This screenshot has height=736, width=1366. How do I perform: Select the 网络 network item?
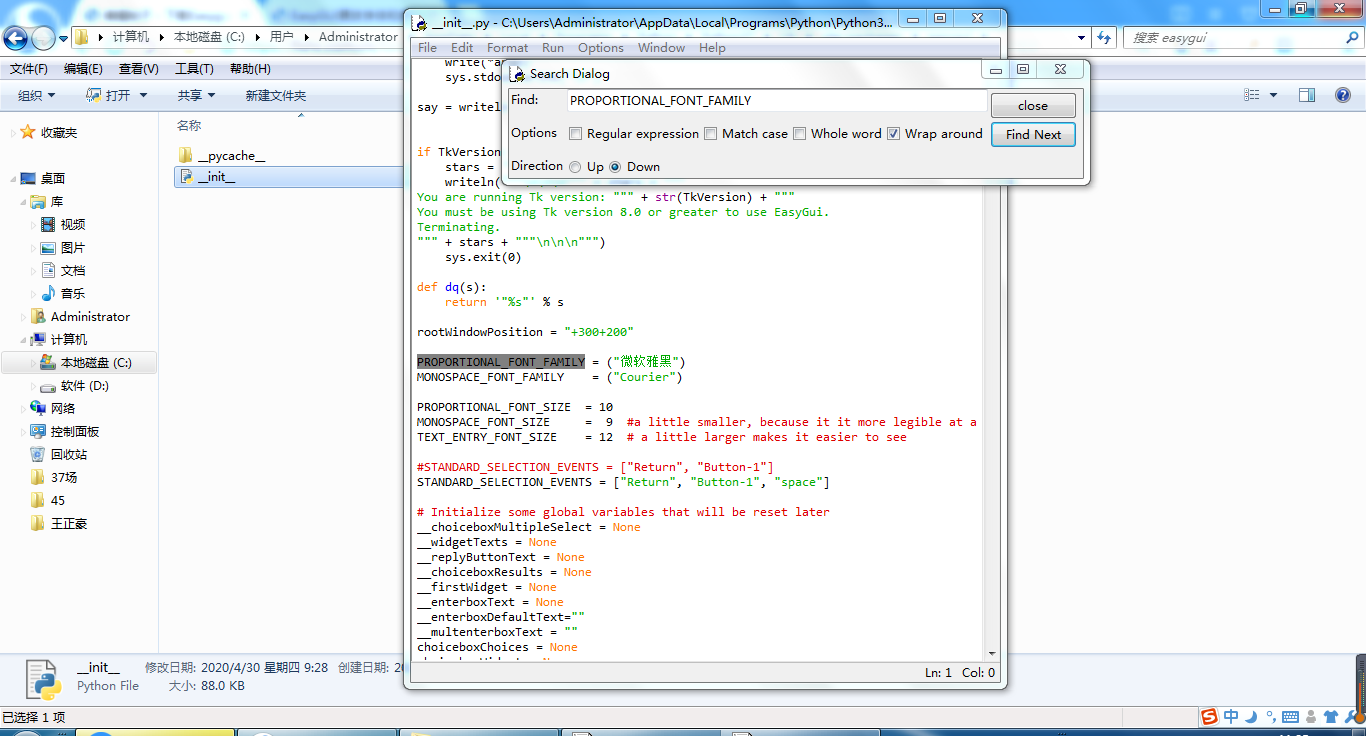53,409
